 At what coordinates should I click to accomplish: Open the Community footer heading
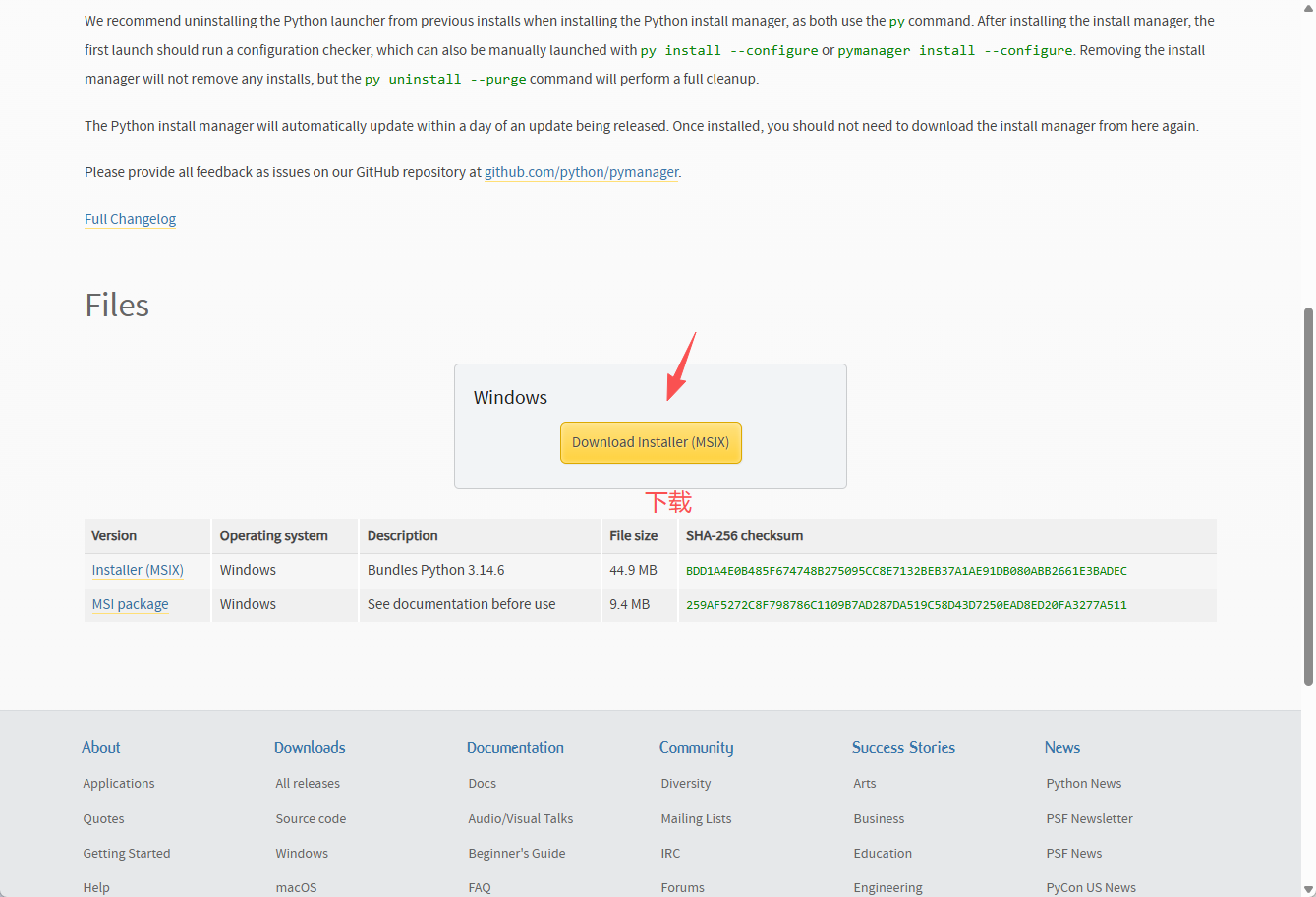pos(696,747)
